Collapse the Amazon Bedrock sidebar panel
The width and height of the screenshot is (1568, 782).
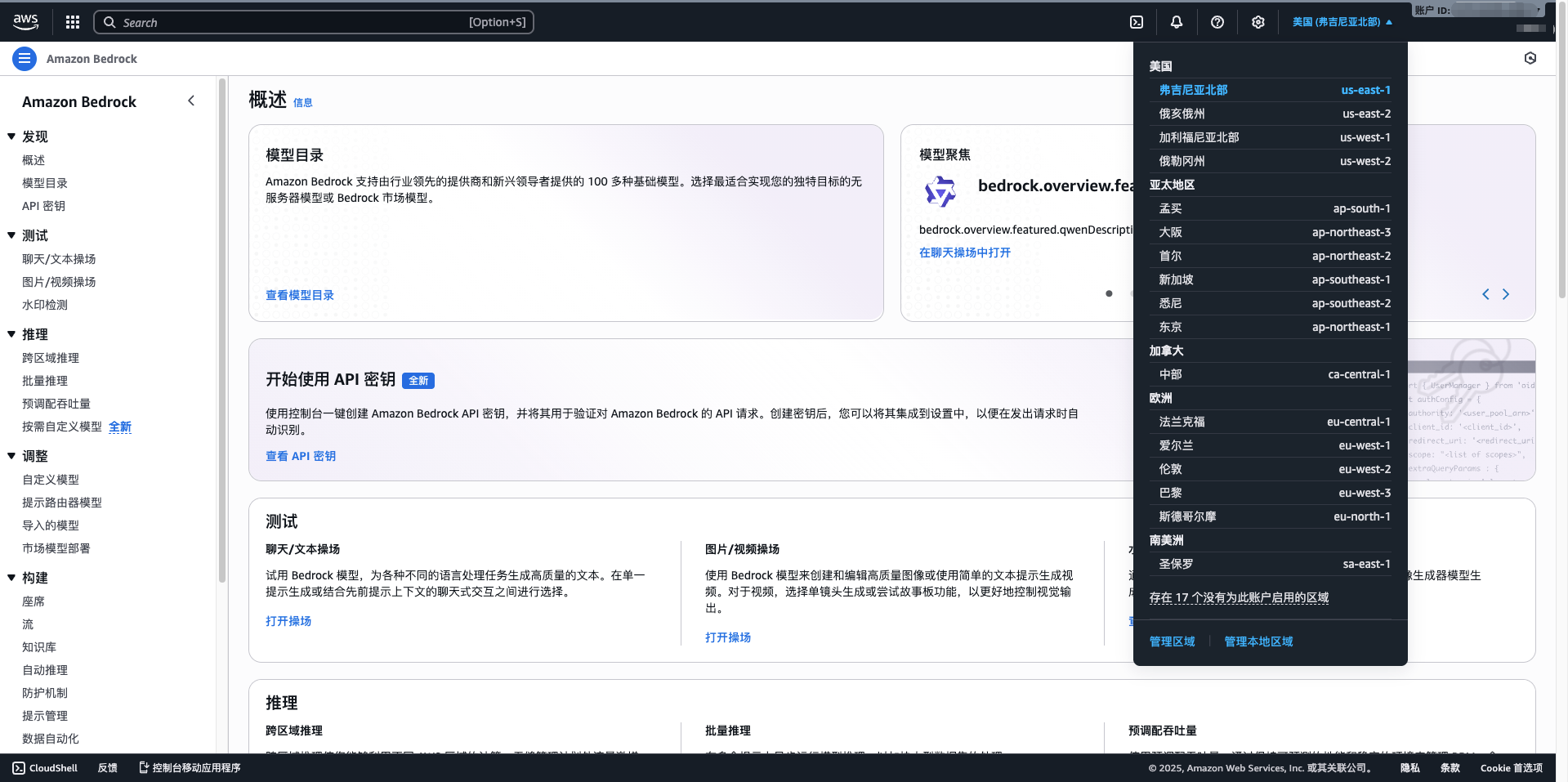point(191,101)
